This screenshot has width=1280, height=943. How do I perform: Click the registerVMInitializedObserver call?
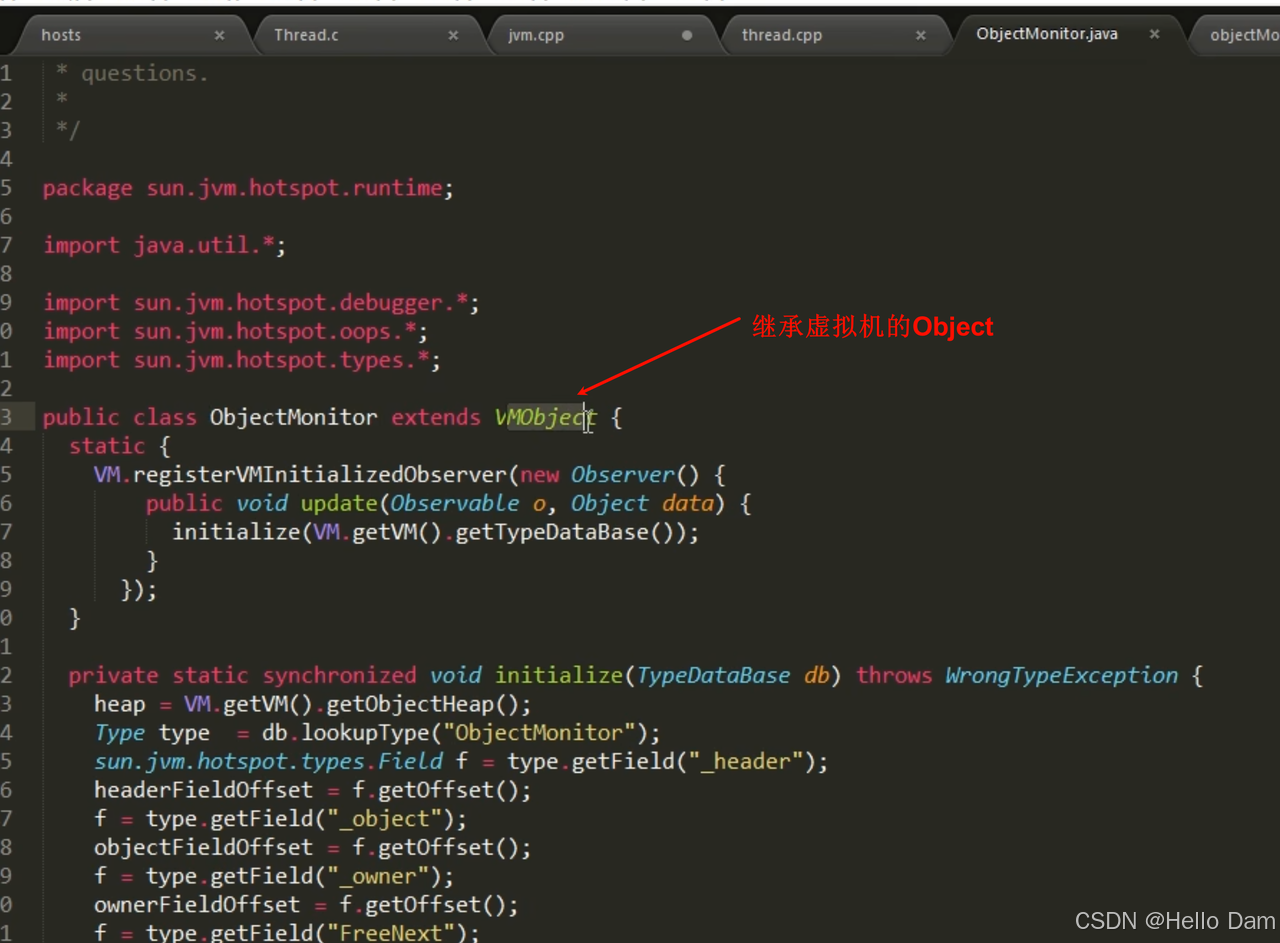click(x=319, y=474)
